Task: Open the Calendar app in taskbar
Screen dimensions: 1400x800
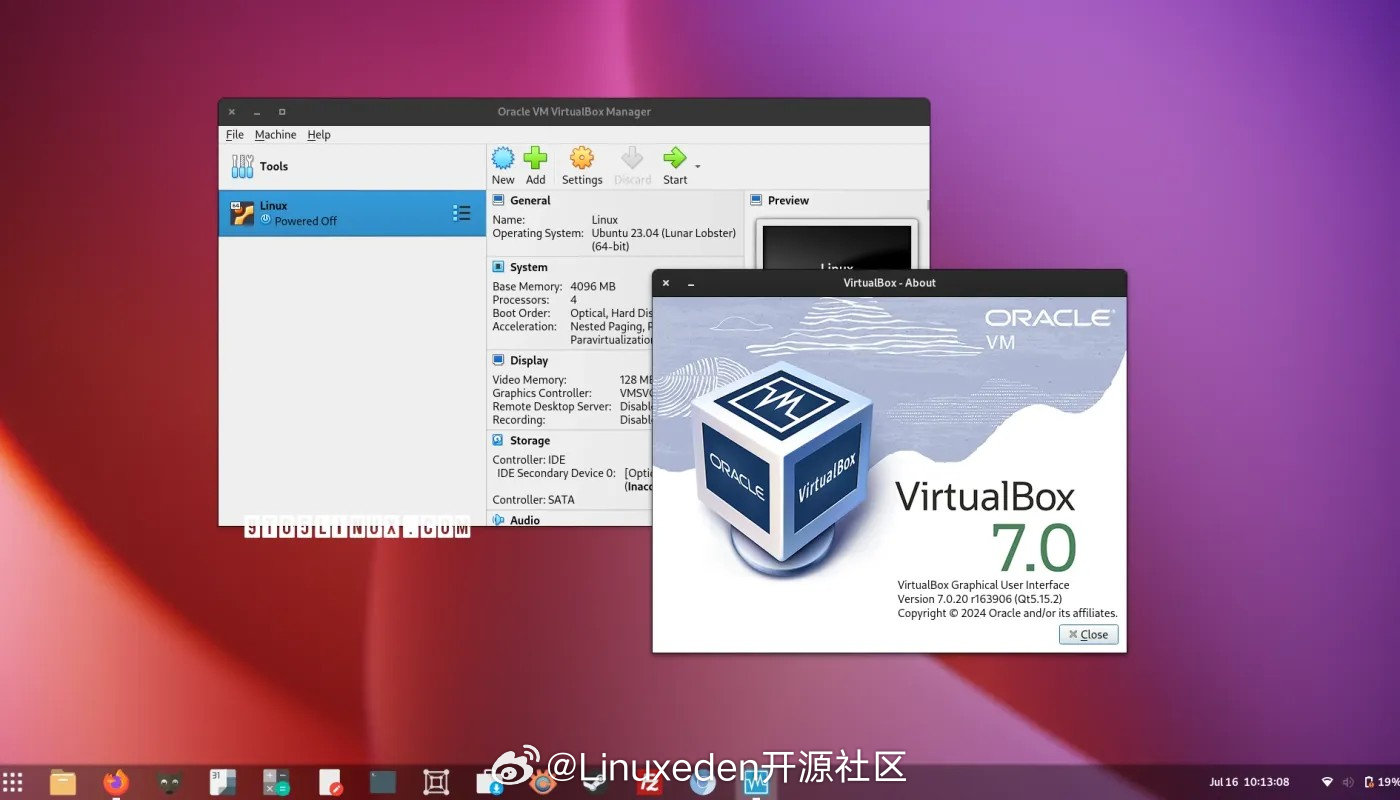Action: pos(223,782)
